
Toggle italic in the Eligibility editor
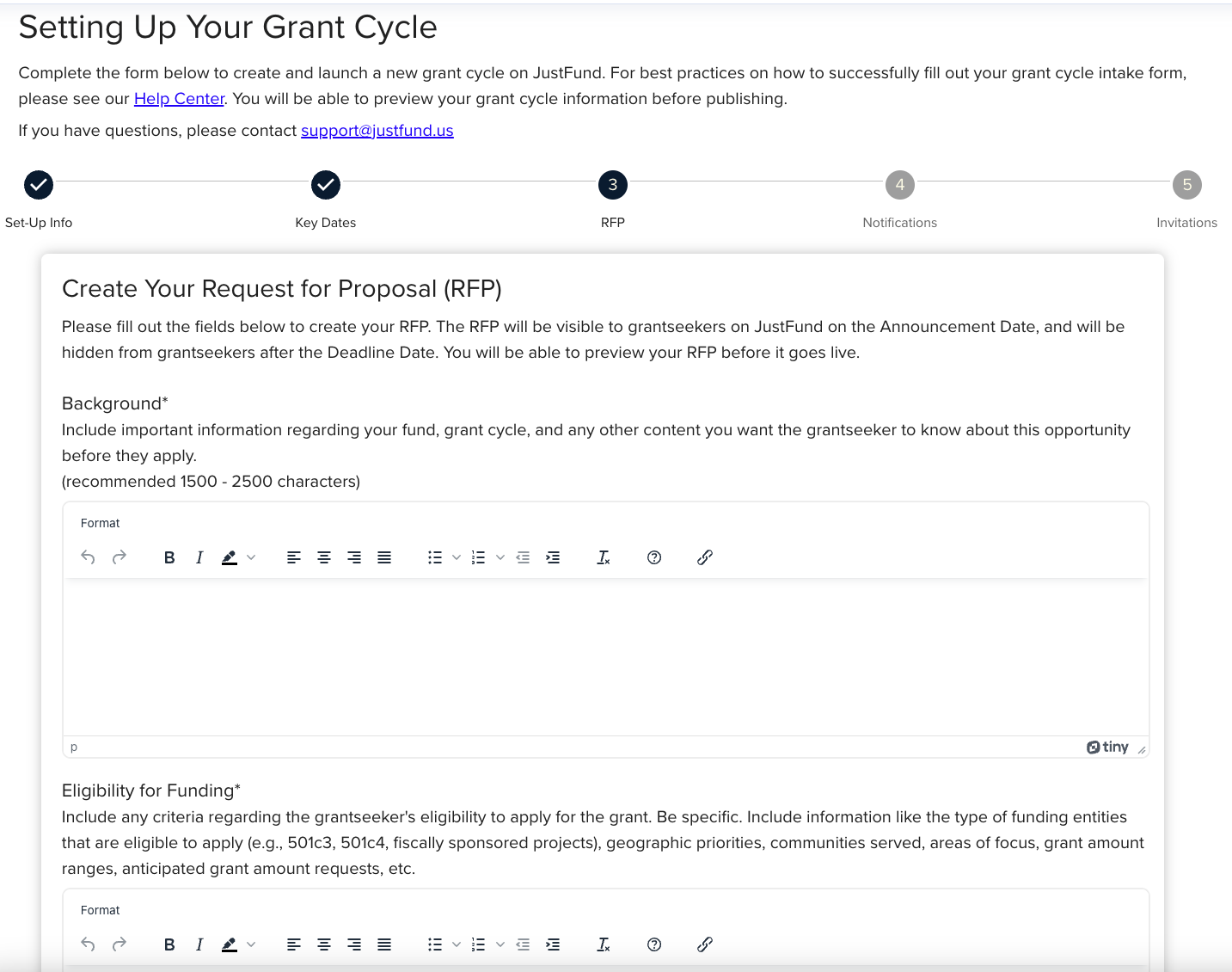(x=199, y=944)
